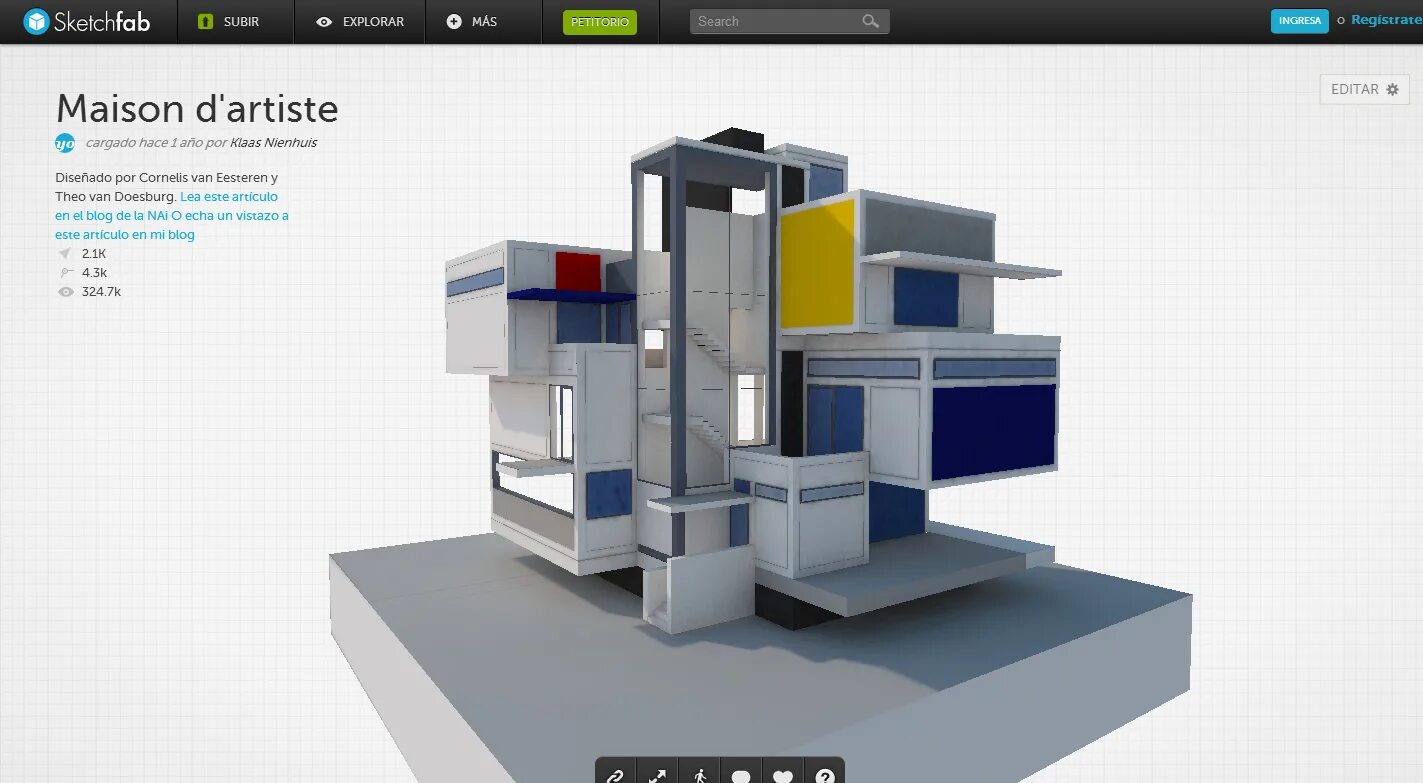Open the EXPLORAR menu
The height and width of the screenshot is (783, 1423).
[360, 21]
